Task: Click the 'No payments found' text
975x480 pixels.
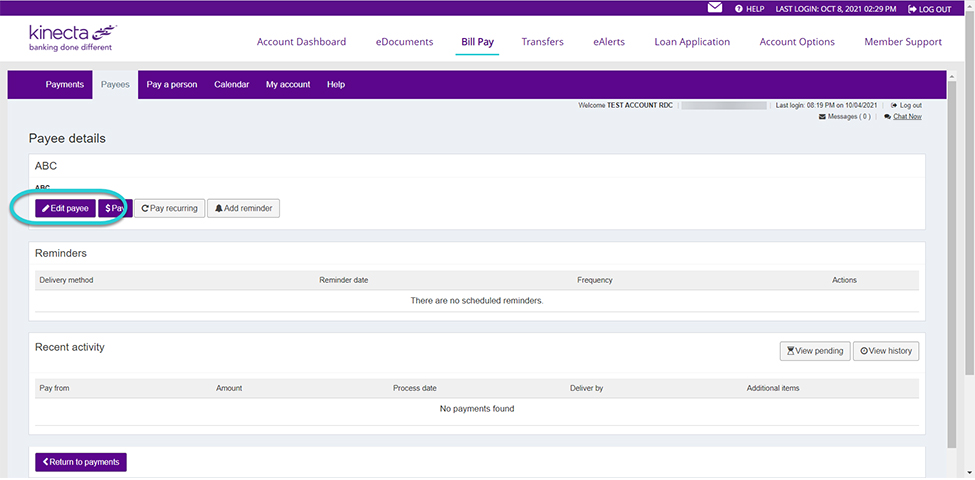Action: [477, 409]
